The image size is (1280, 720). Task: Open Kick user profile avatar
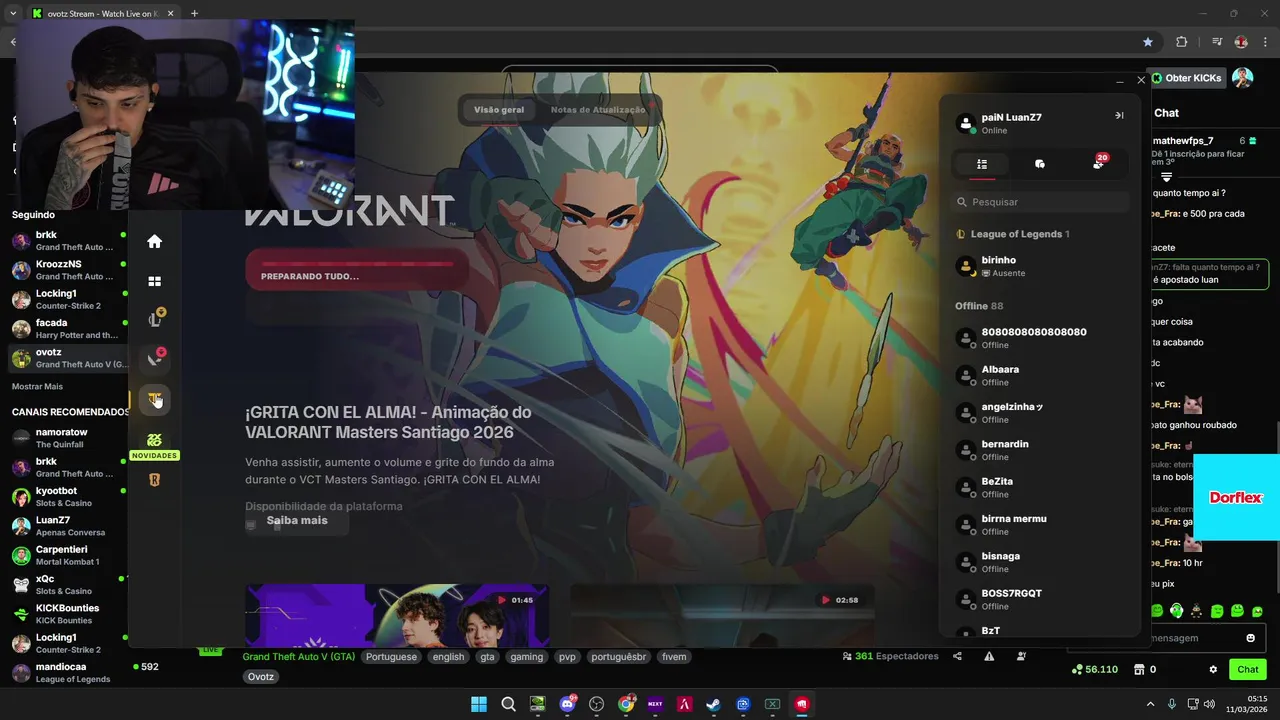1242,78
